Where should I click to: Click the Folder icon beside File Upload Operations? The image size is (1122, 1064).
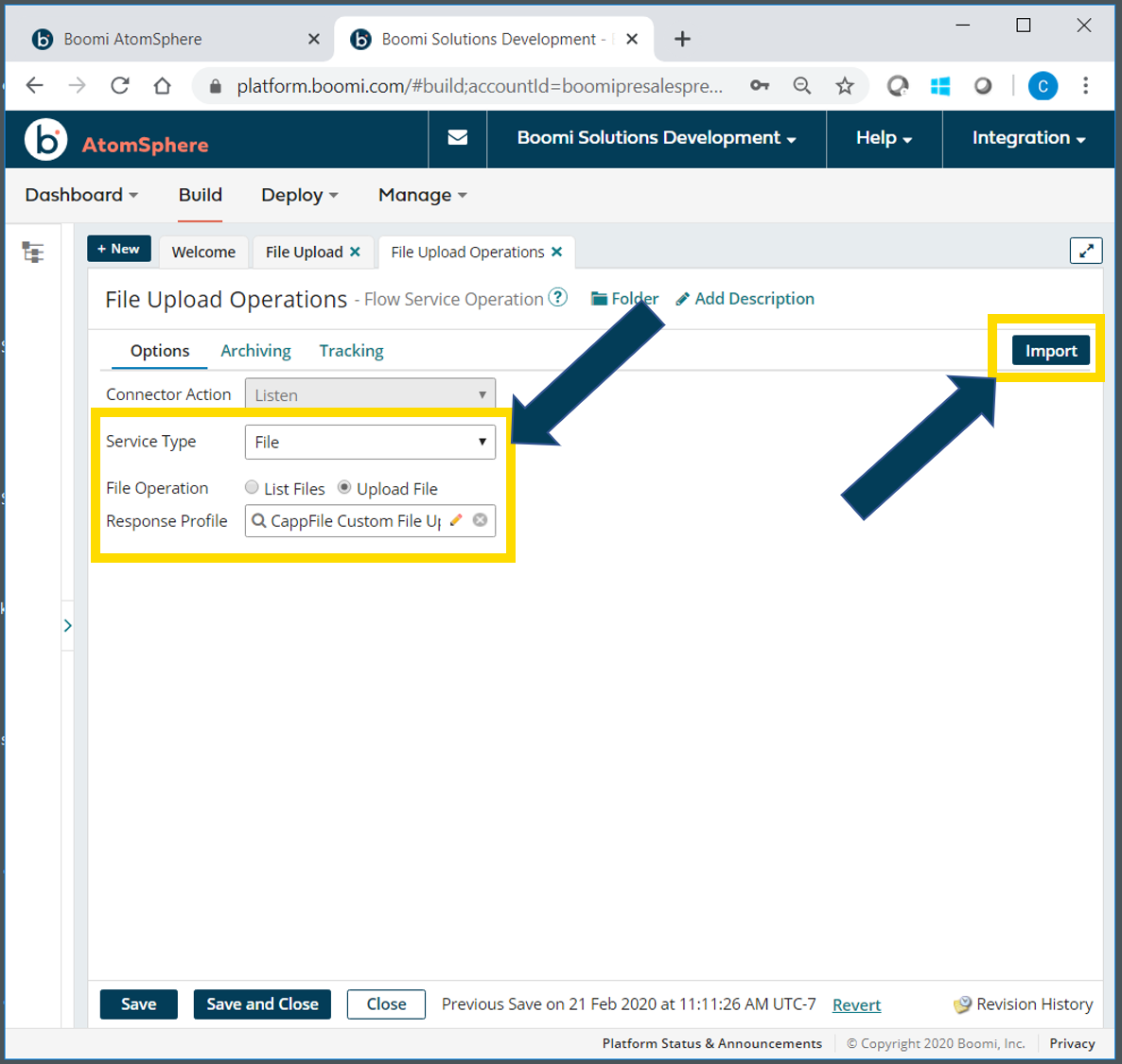pos(598,298)
